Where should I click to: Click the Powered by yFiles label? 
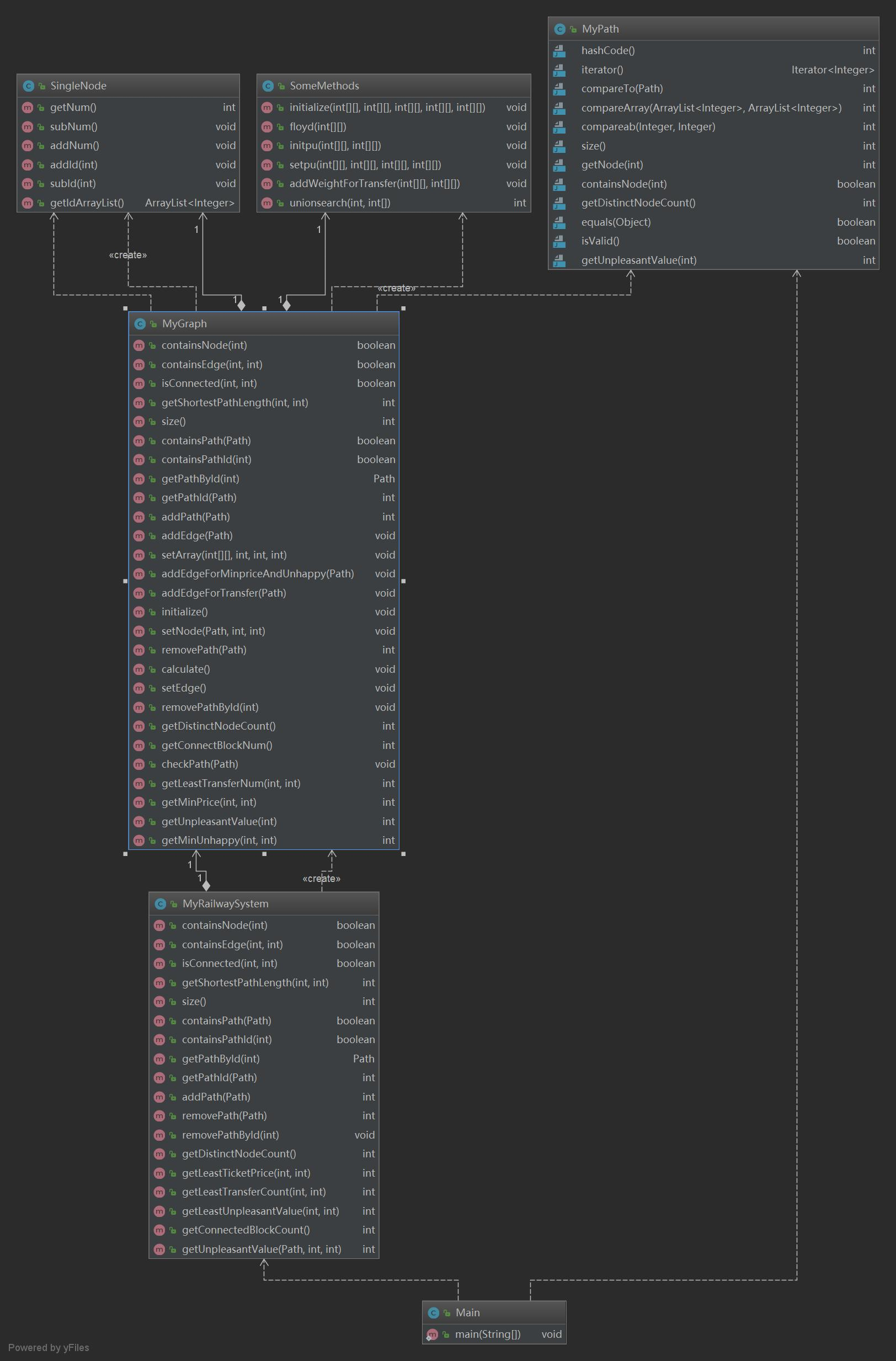coord(49,1347)
